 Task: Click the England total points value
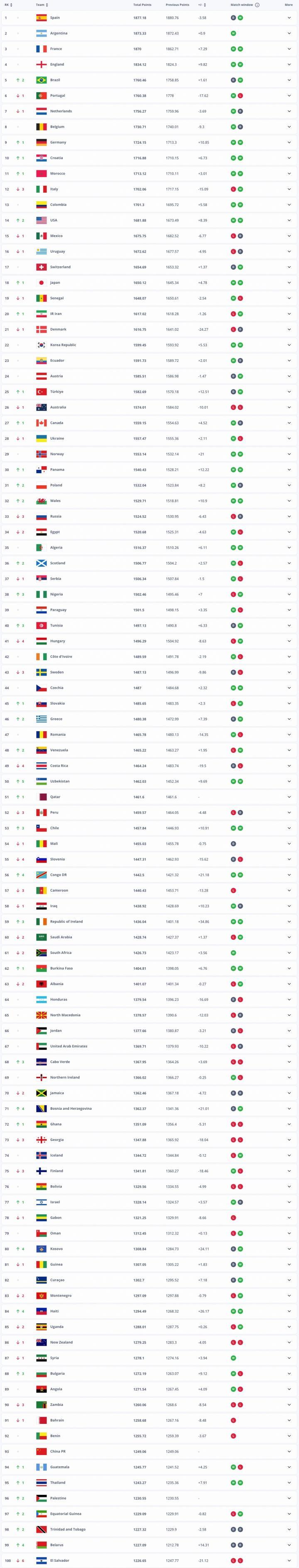[x=140, y=64]
